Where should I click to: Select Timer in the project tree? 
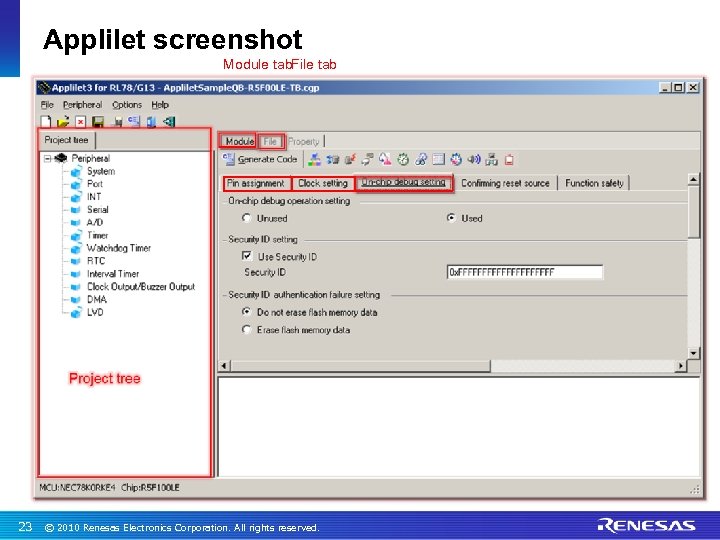pyautogui.click(x=97, y=235)
